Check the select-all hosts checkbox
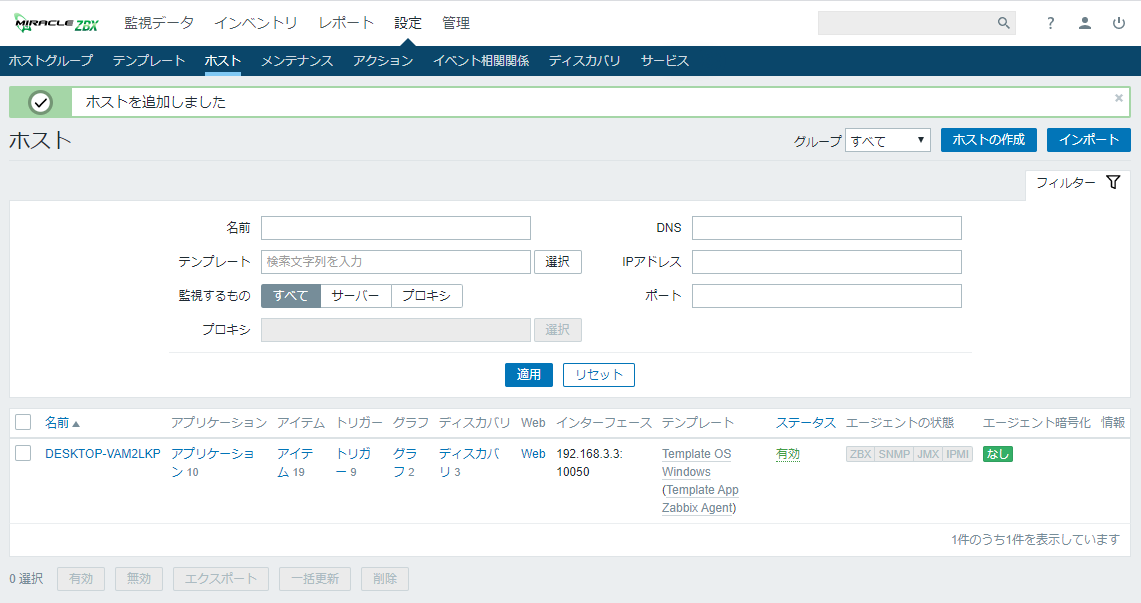The height and width of the screenshot is (603, 1141). 23,423
